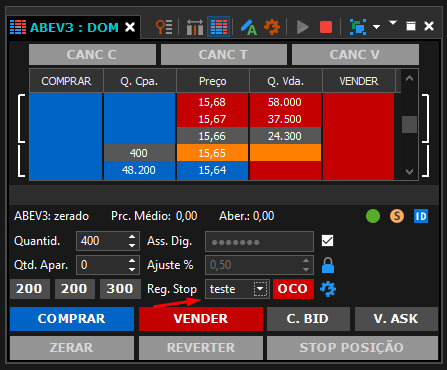447x370 pixels.
Task: Select the red grid DOM view icon
Action: click(219, 27)
